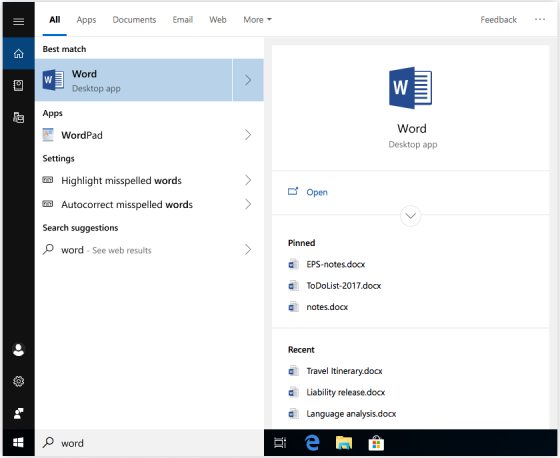The width and height of the screenshot is (560, 458).
Task: Open File Explorer from the taskbar
Action: tap(344, 443)
